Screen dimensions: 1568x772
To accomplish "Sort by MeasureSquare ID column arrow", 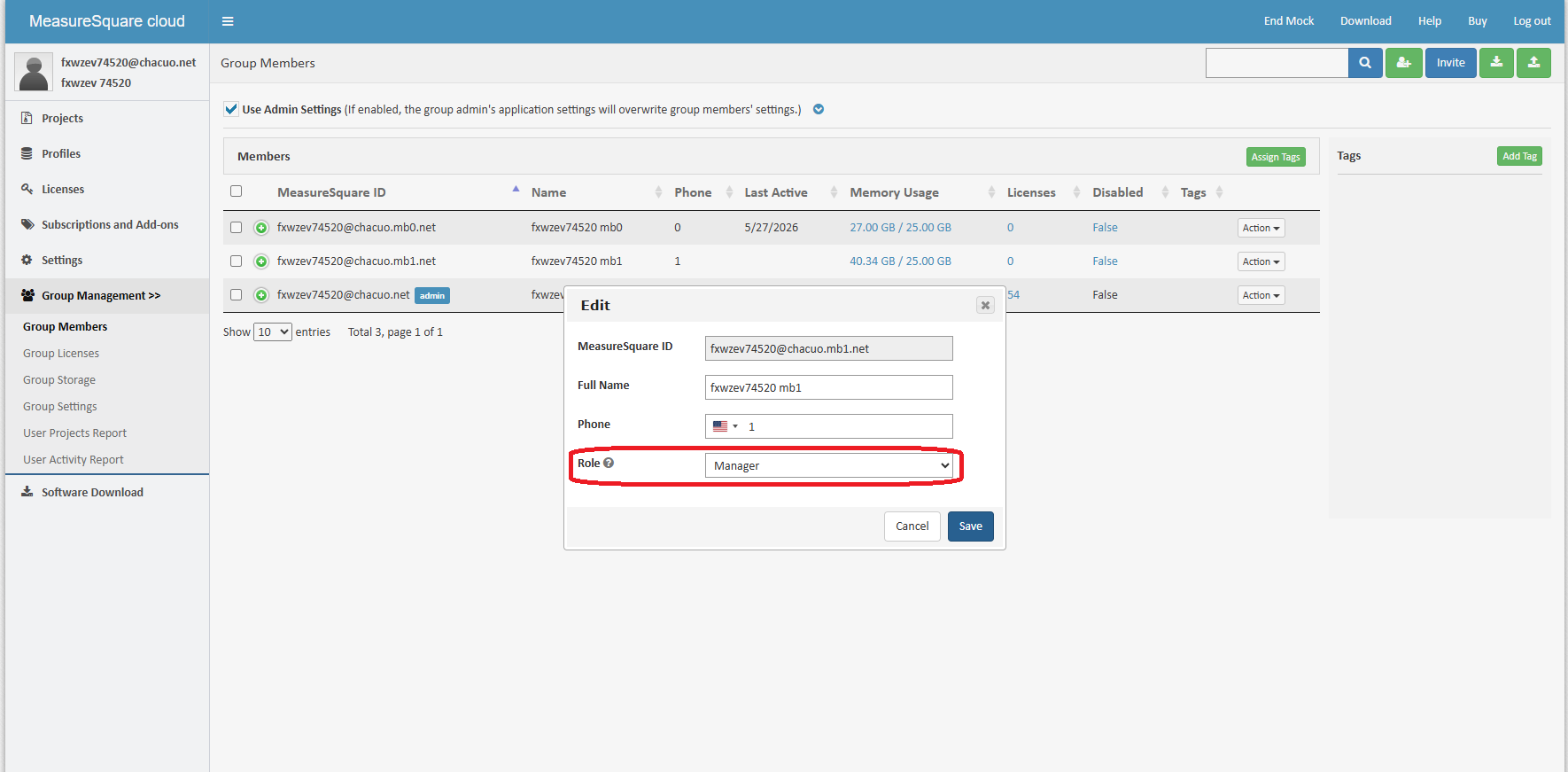I will tap(516, 190).
